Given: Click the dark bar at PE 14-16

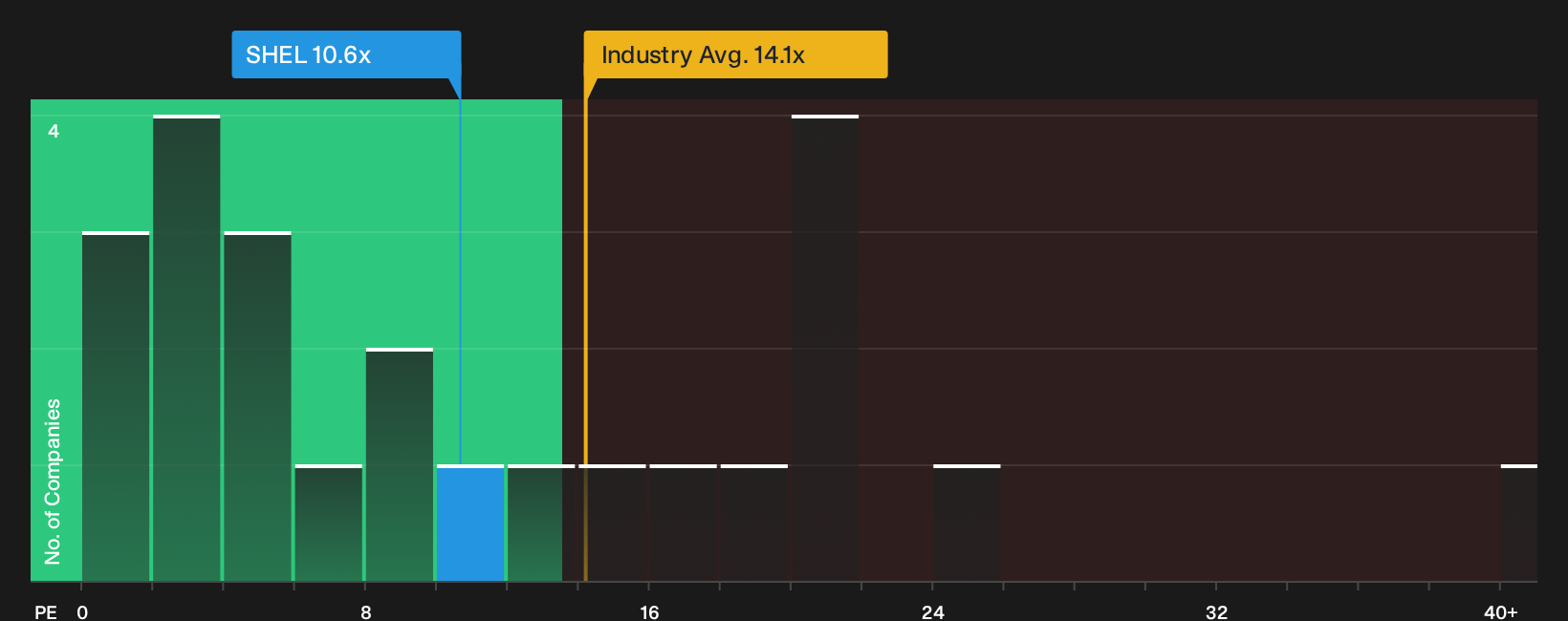Looking at the screenshot, I should pos(612,523).
